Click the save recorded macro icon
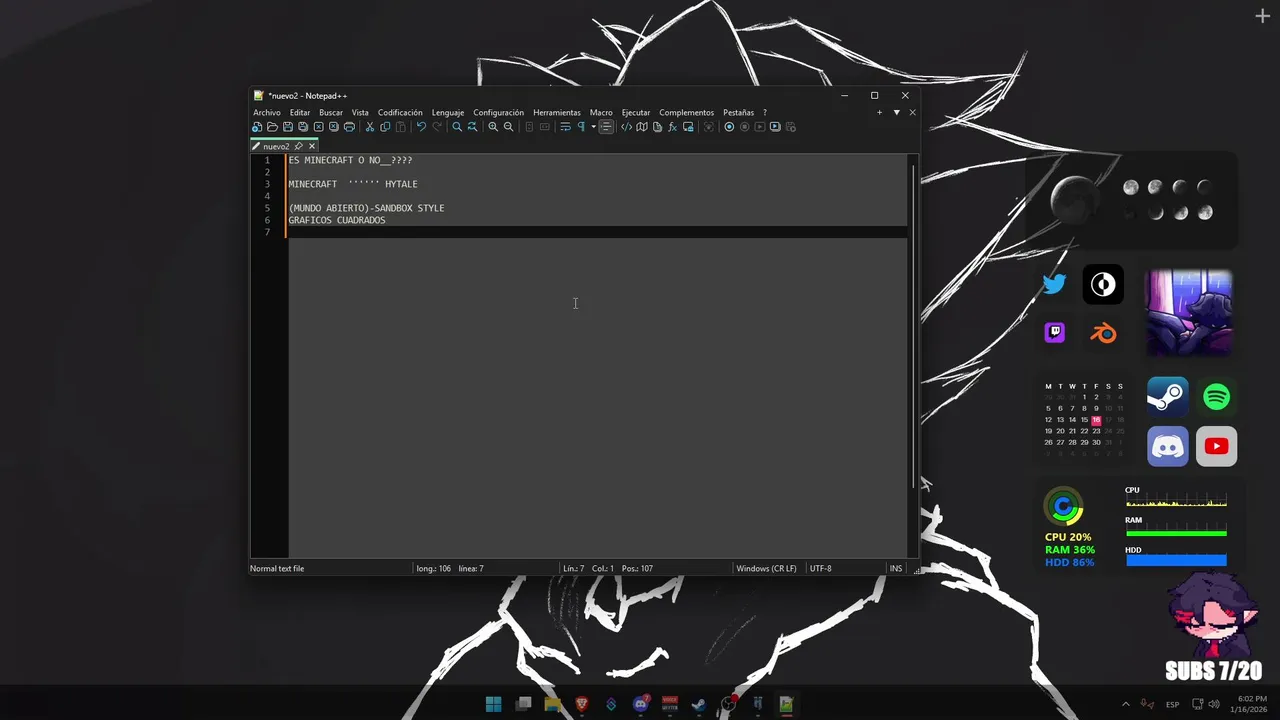The width and height of the screenshot is (1280, 720). click(791, 127)
